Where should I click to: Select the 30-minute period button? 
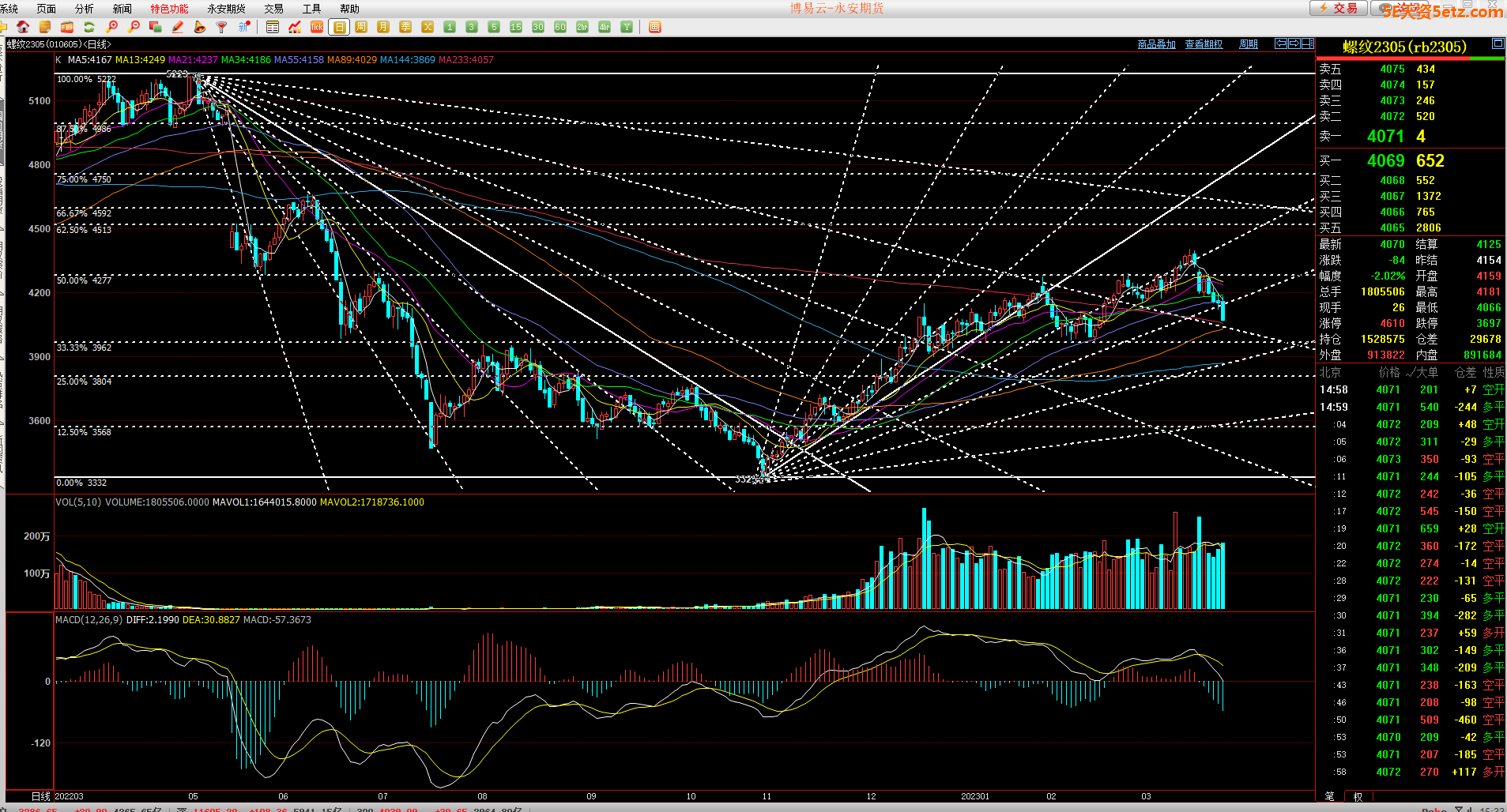[x=538, y=27]
